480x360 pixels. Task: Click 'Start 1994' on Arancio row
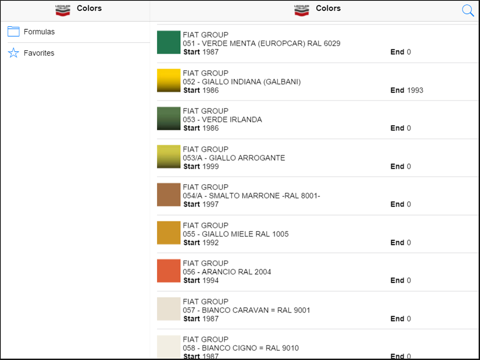click(x=201, y=281)
